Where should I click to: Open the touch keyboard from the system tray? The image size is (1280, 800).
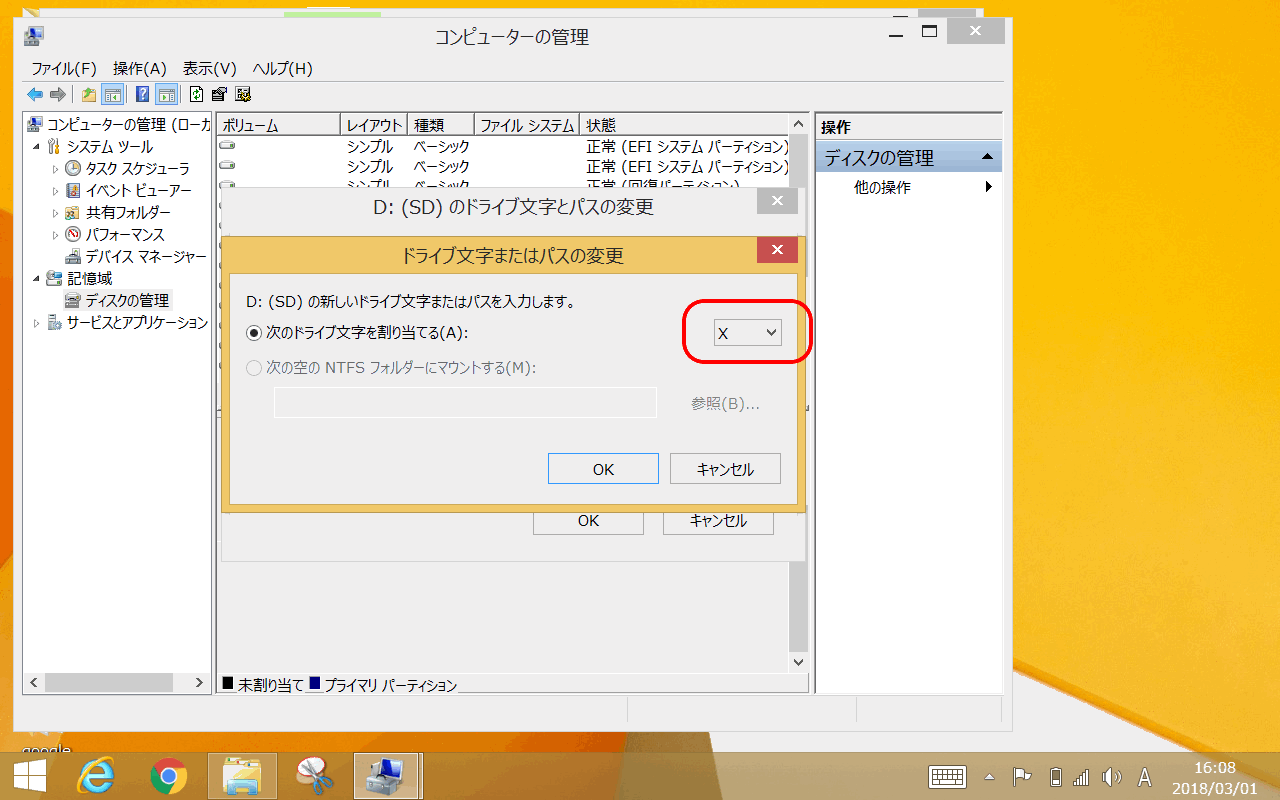(946, 777)
